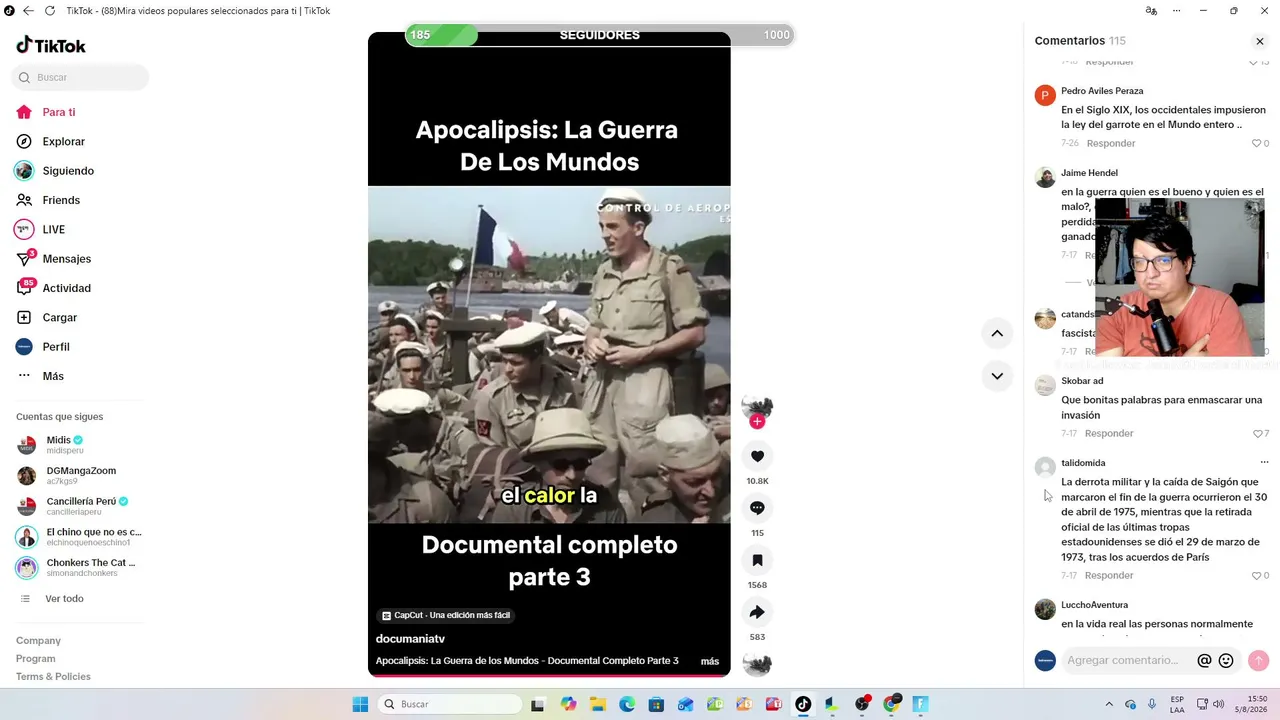
Task: Open Terms & Policies footer link
Action: [53, 676]
